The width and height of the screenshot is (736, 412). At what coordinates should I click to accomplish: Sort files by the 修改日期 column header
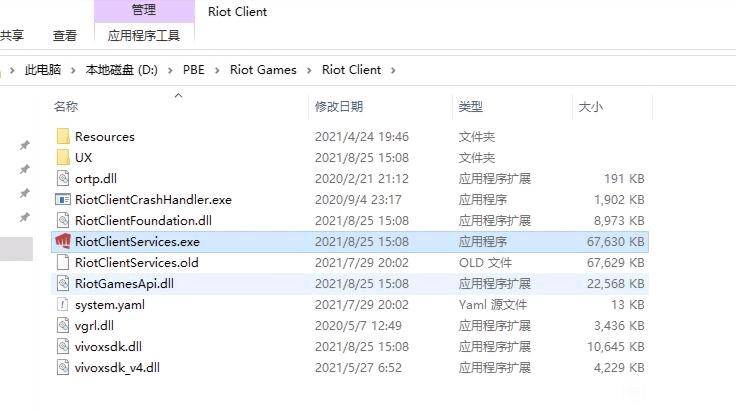pyautogui.click(x=338, y=107)
